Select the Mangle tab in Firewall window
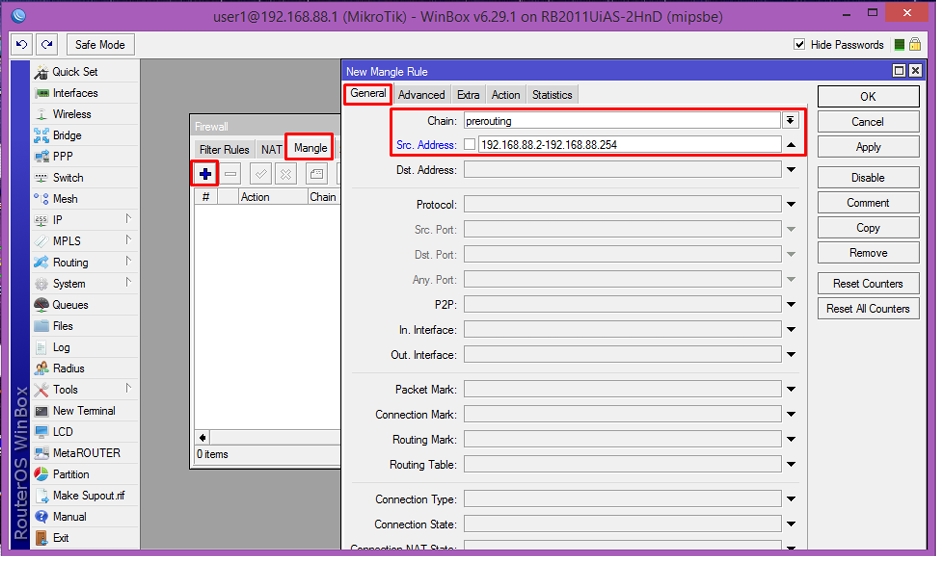 pos(310,148)
